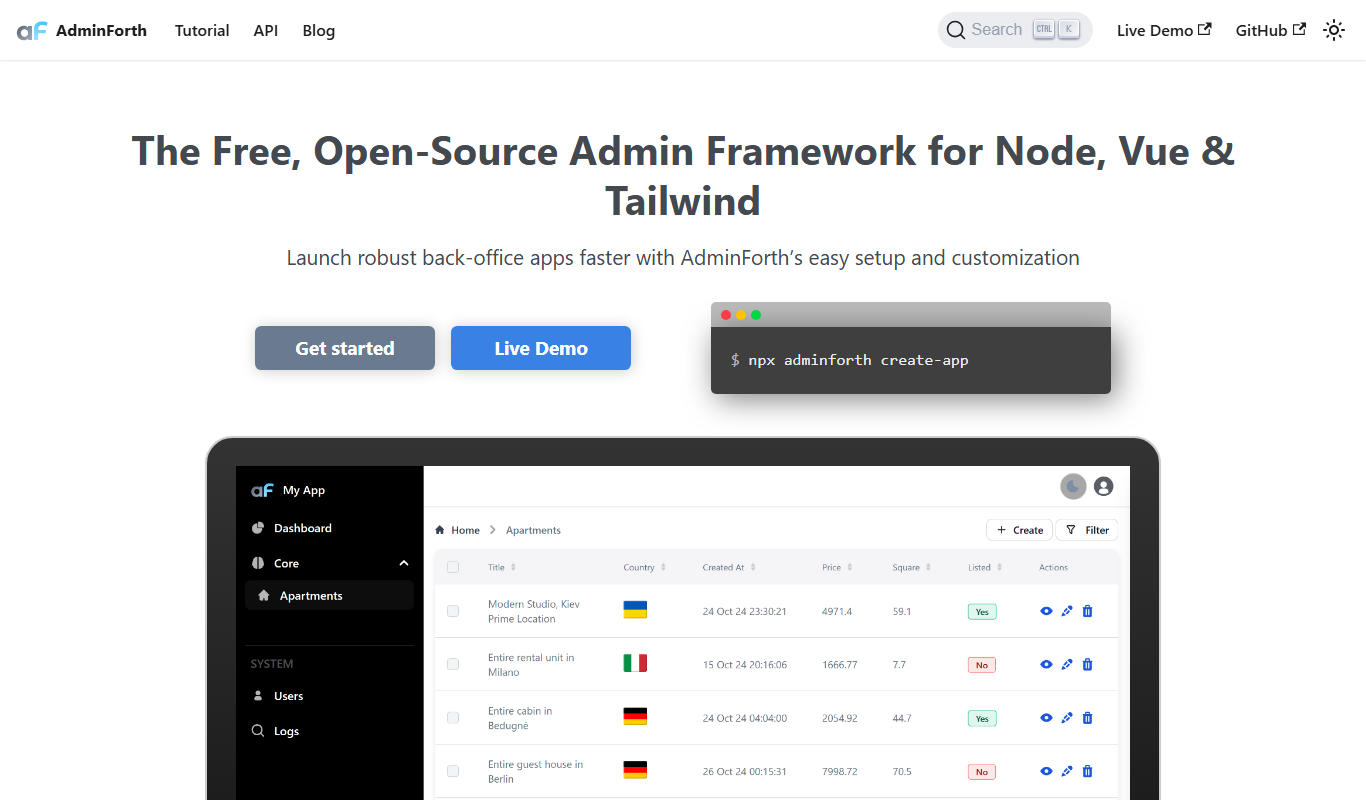Click the Filter button
The image size is (1366, 800).
[x=1088, y=530]
